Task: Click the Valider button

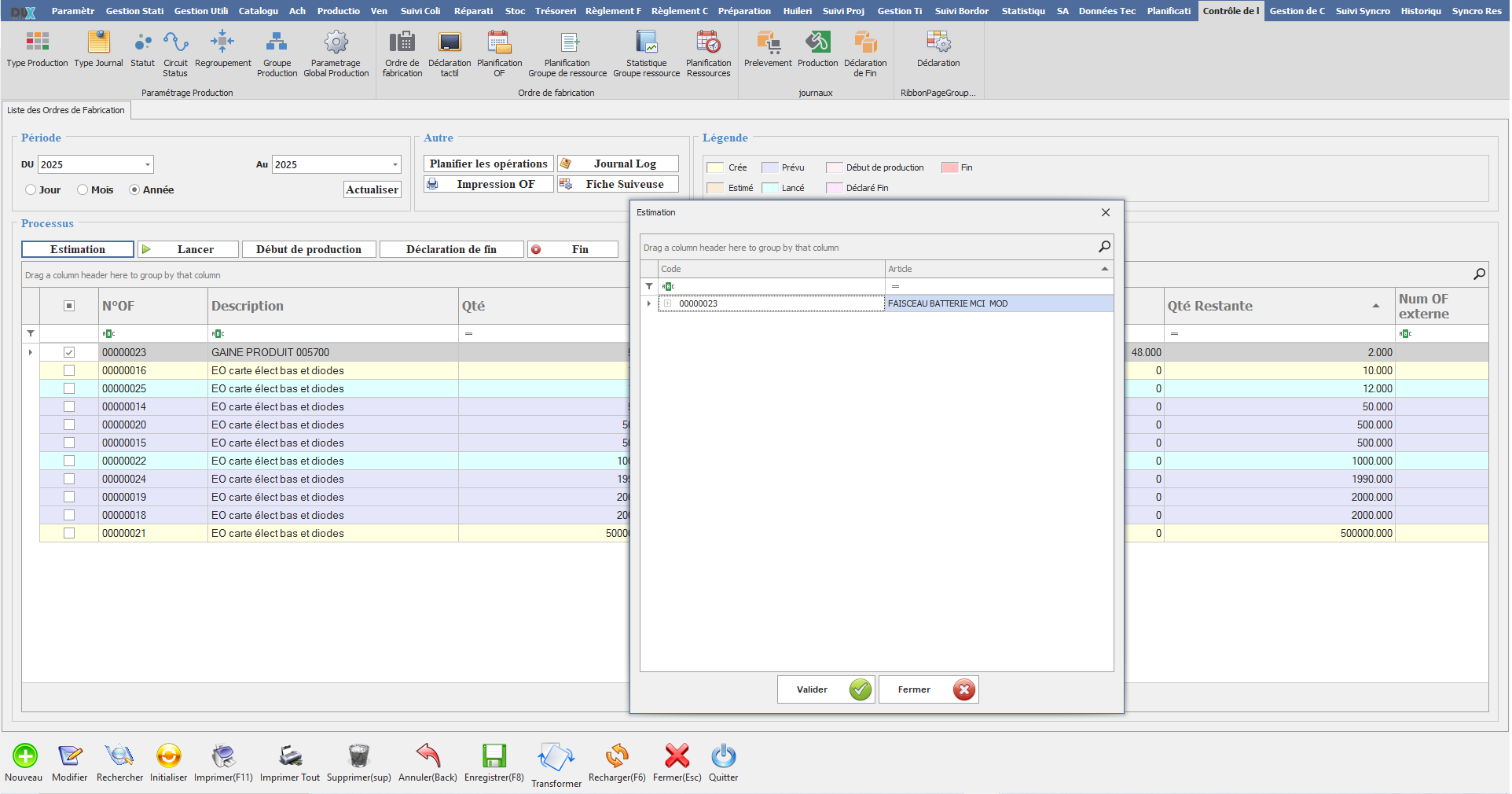Action: [x=825, y=689]
